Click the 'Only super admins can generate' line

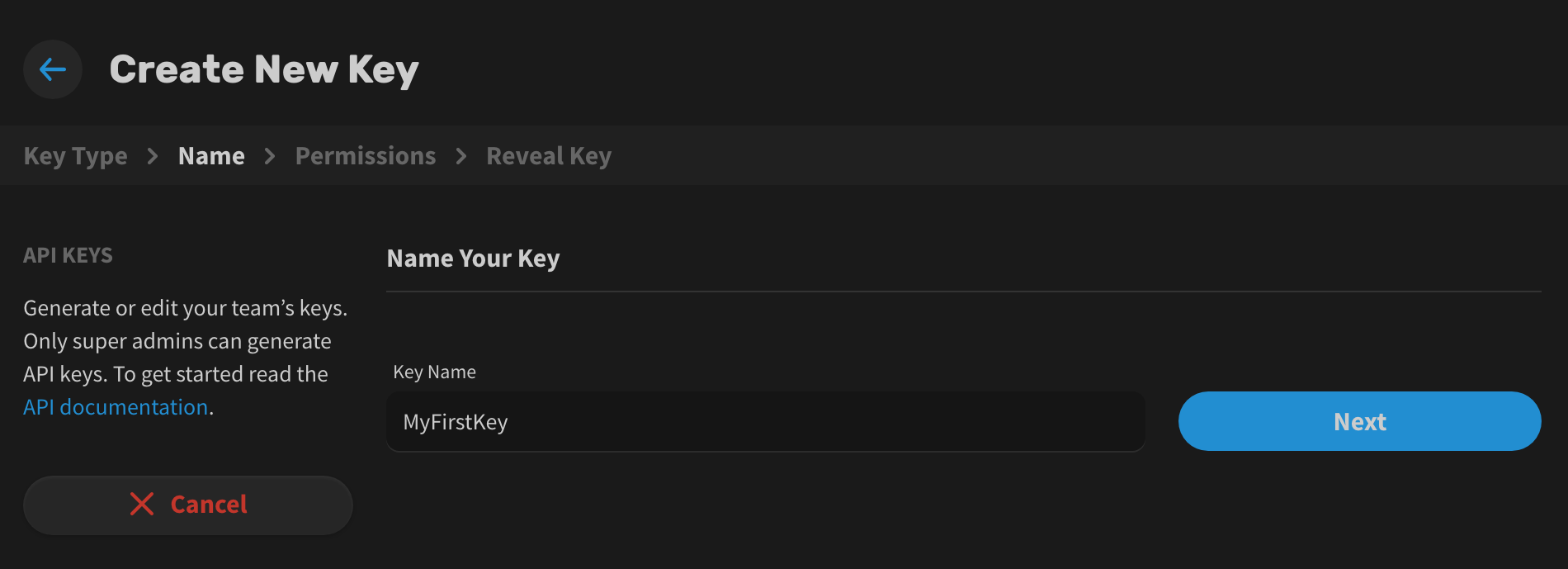177,341
